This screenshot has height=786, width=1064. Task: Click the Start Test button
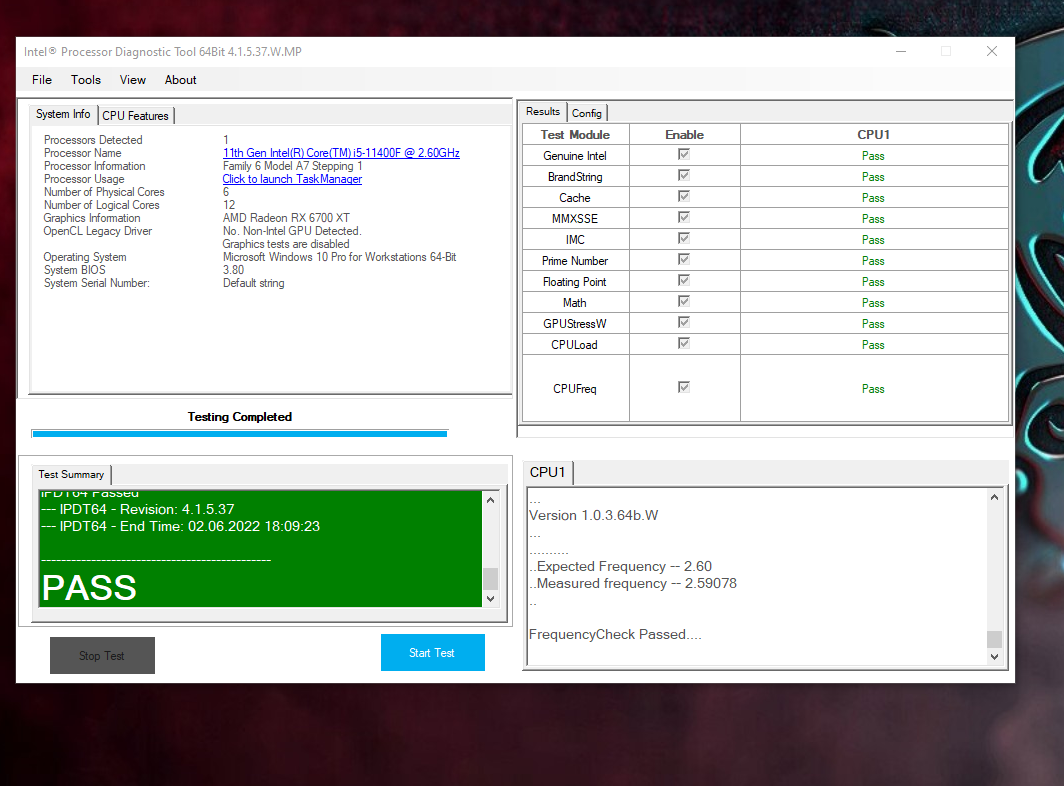coord(433,652)
